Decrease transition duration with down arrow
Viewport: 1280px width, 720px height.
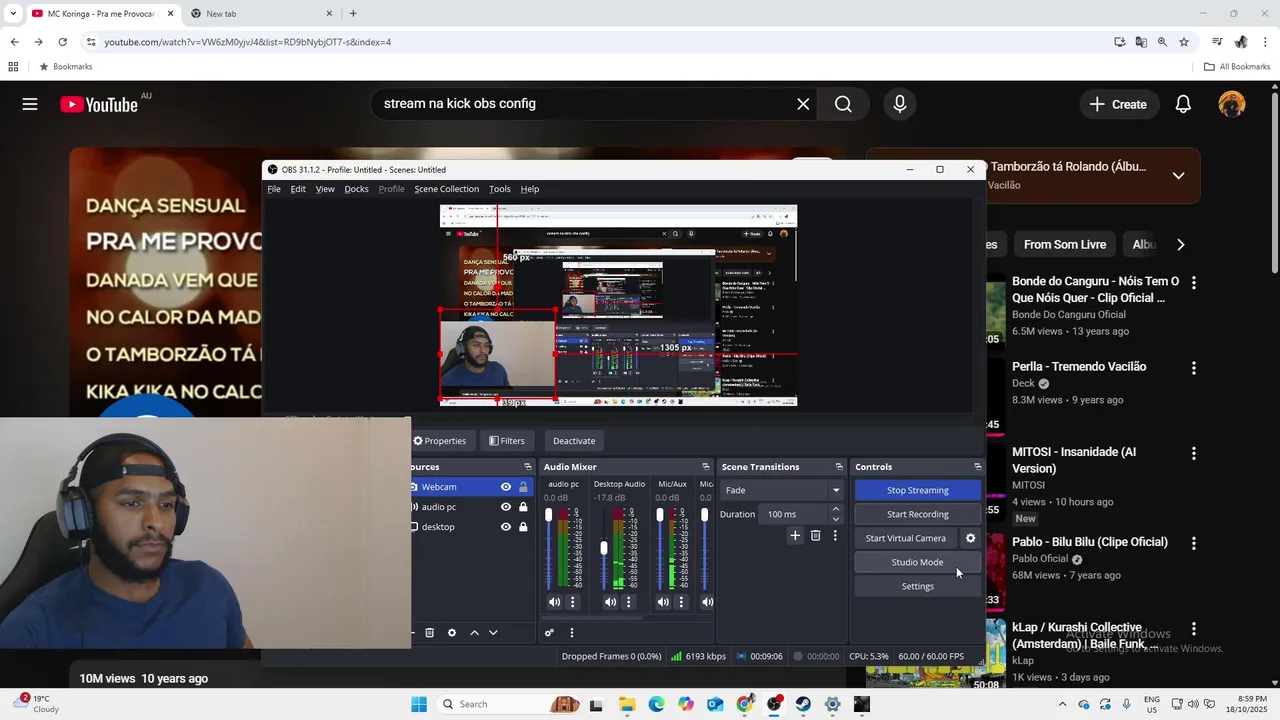point(836,519)
